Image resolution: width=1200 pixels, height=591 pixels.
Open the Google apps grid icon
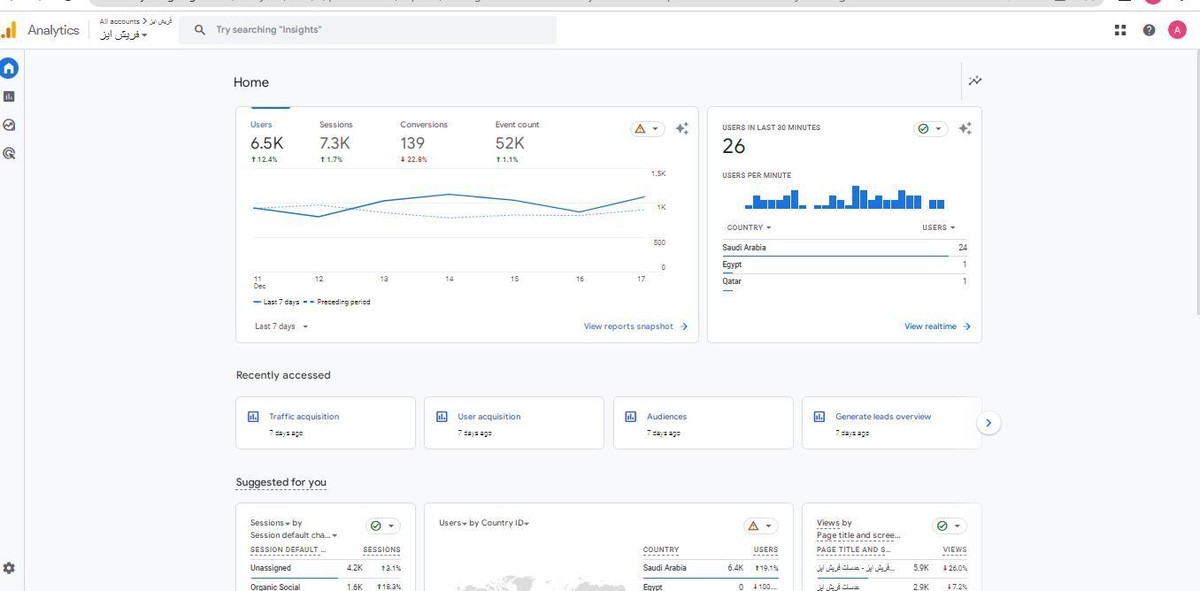tap(1120, 30)
